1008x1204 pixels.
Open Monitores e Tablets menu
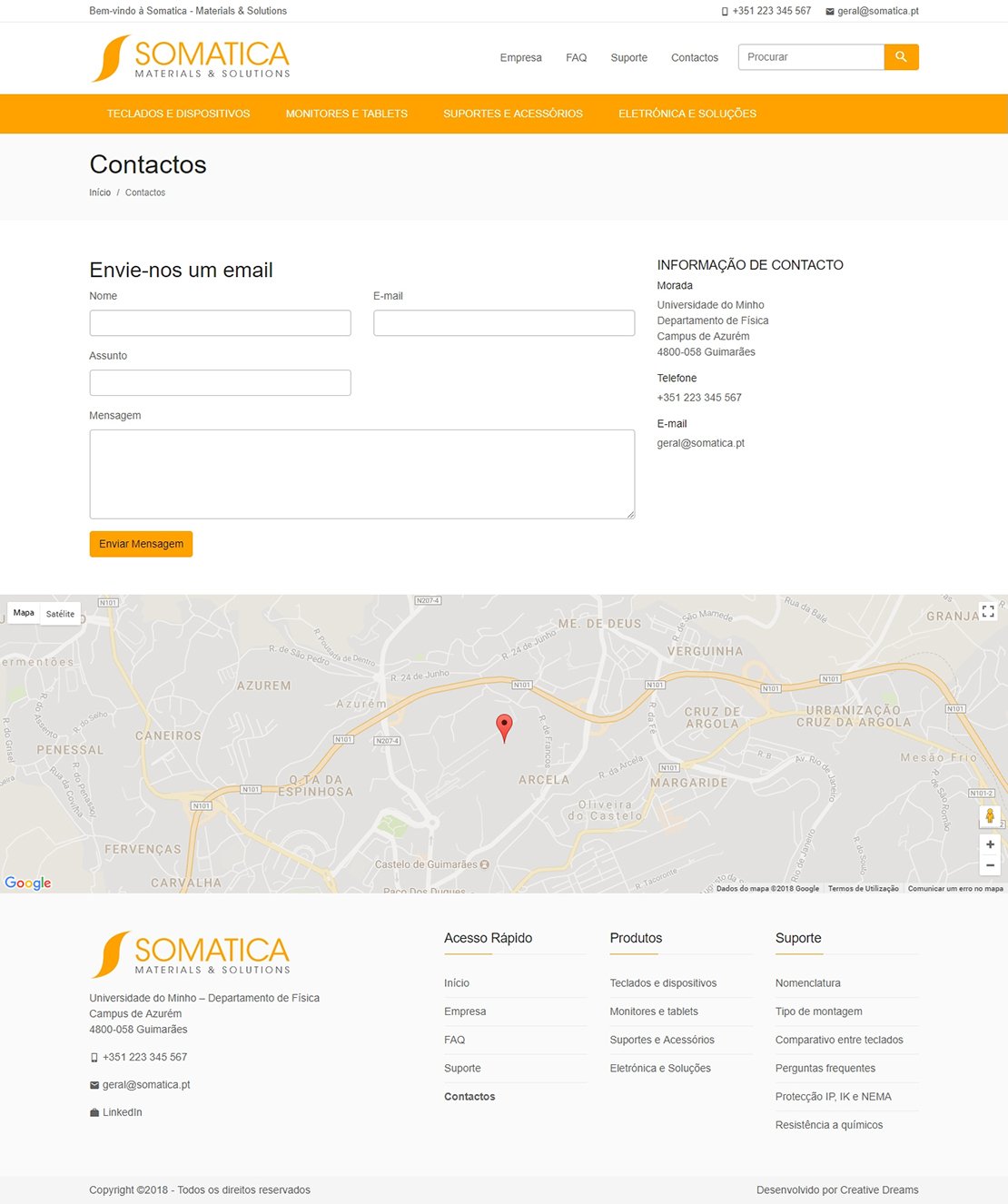tap(346, 113)
